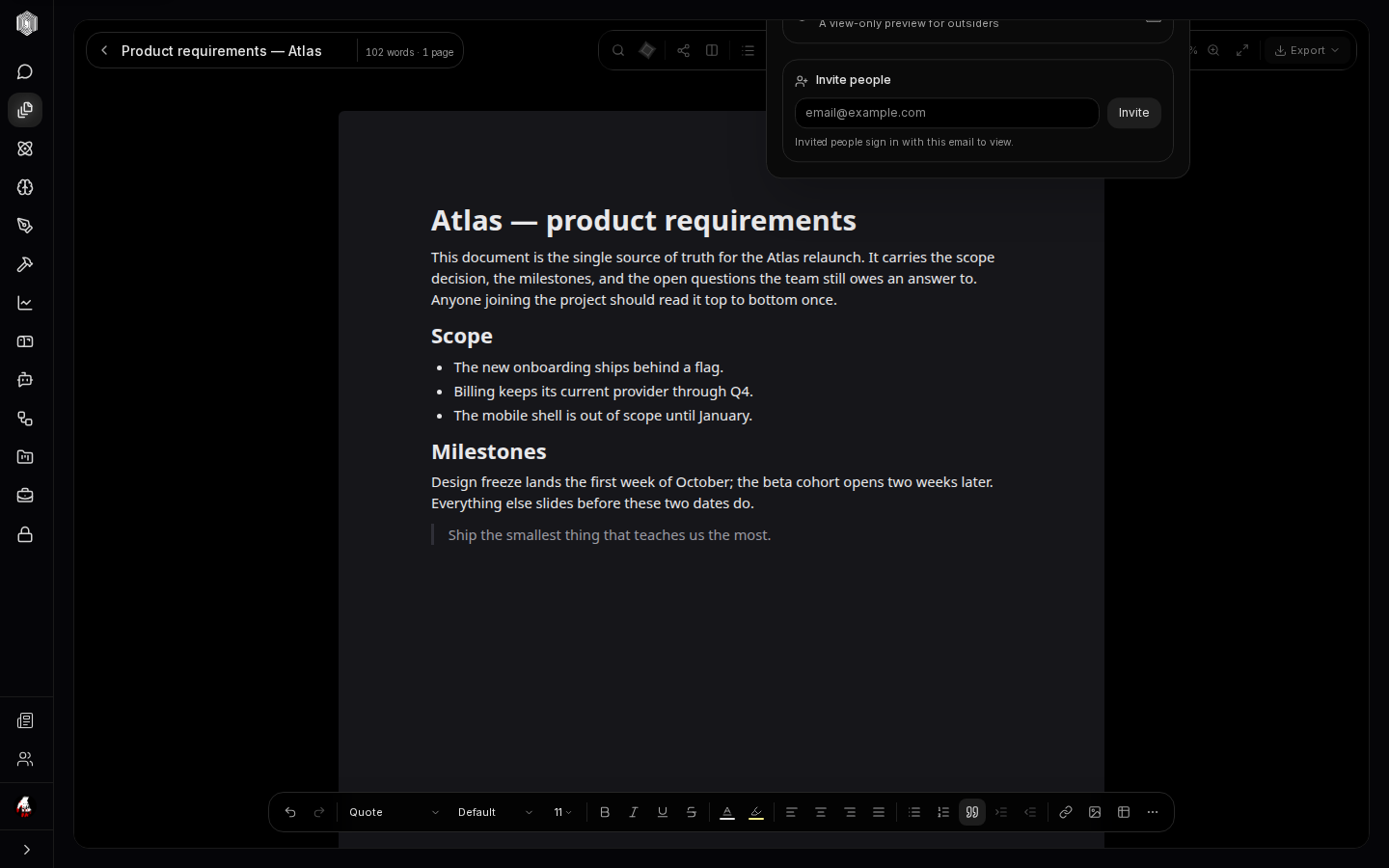
Task: Toggle italic formatting
Action: click(x=634, y=812)
